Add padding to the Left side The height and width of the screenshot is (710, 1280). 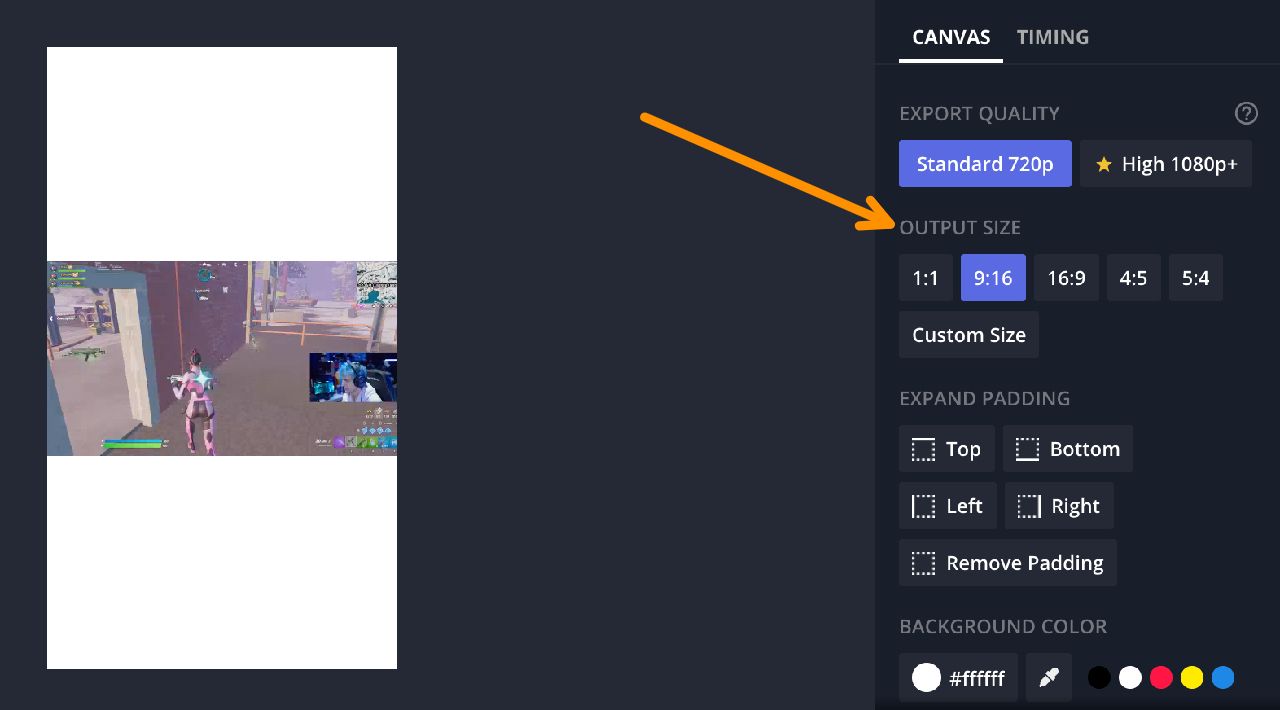click(947, 506)
